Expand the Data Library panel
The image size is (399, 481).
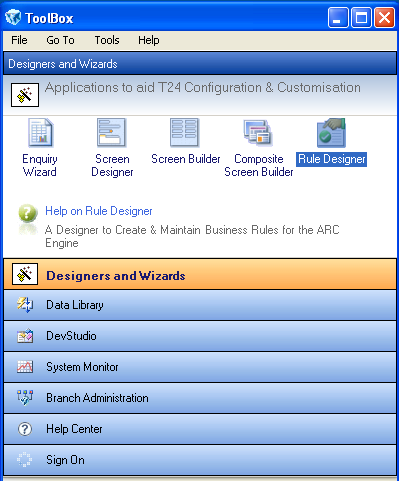pyautogui.click(x=200, y=305)
